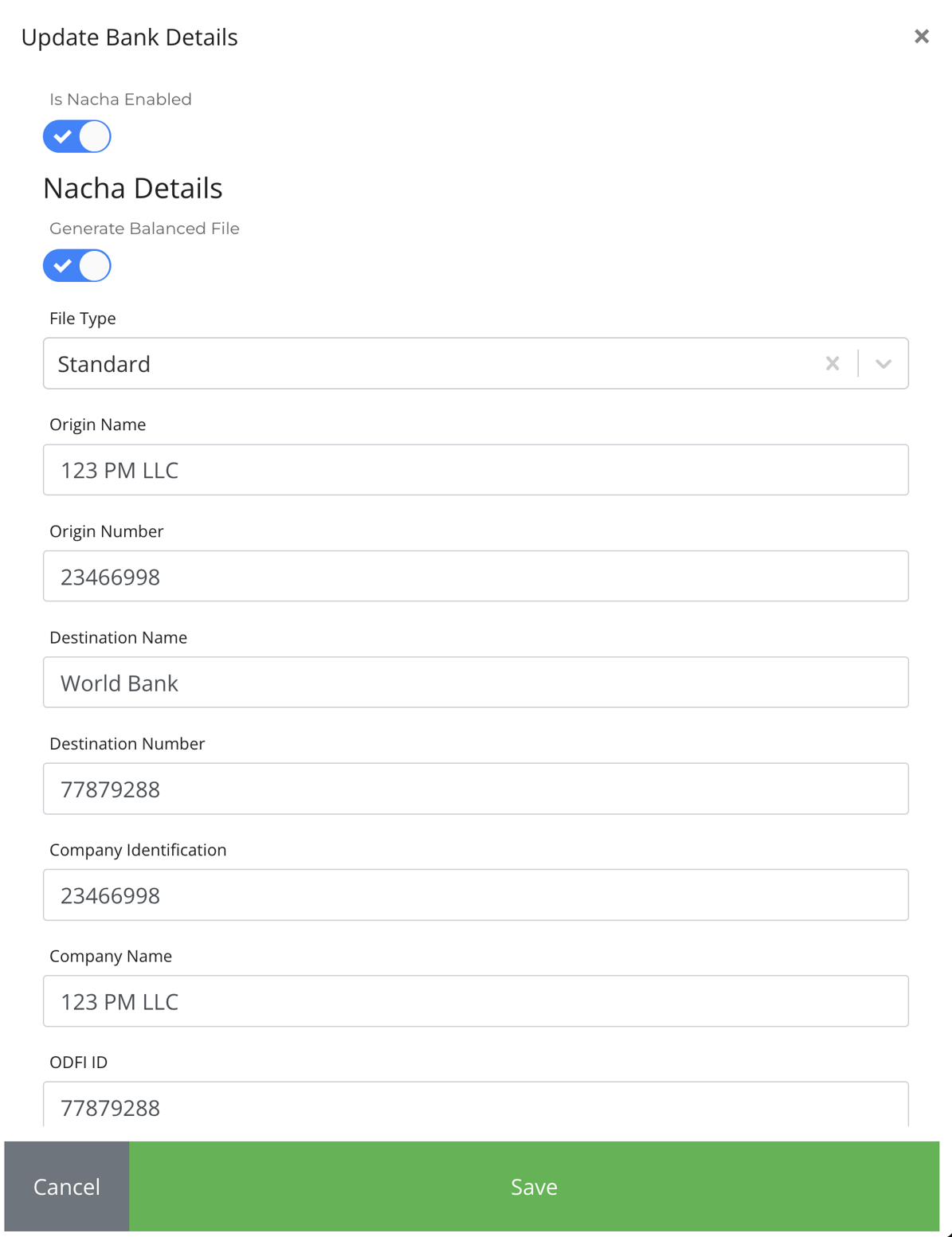Clear the File Type selection using the X icon
This screenshot has height=1237, width=952.
(833, 363)
